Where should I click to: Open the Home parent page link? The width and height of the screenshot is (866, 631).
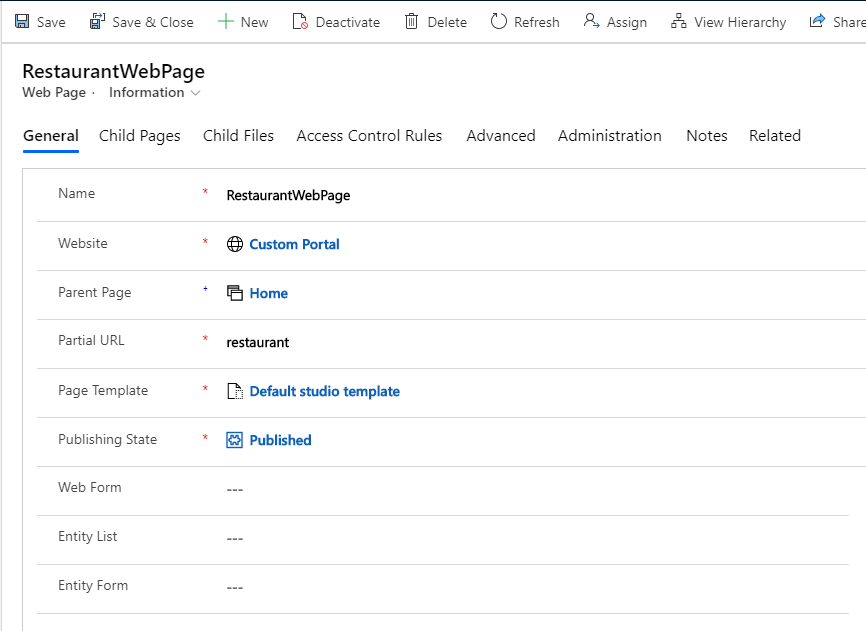[x=268, y=293]
